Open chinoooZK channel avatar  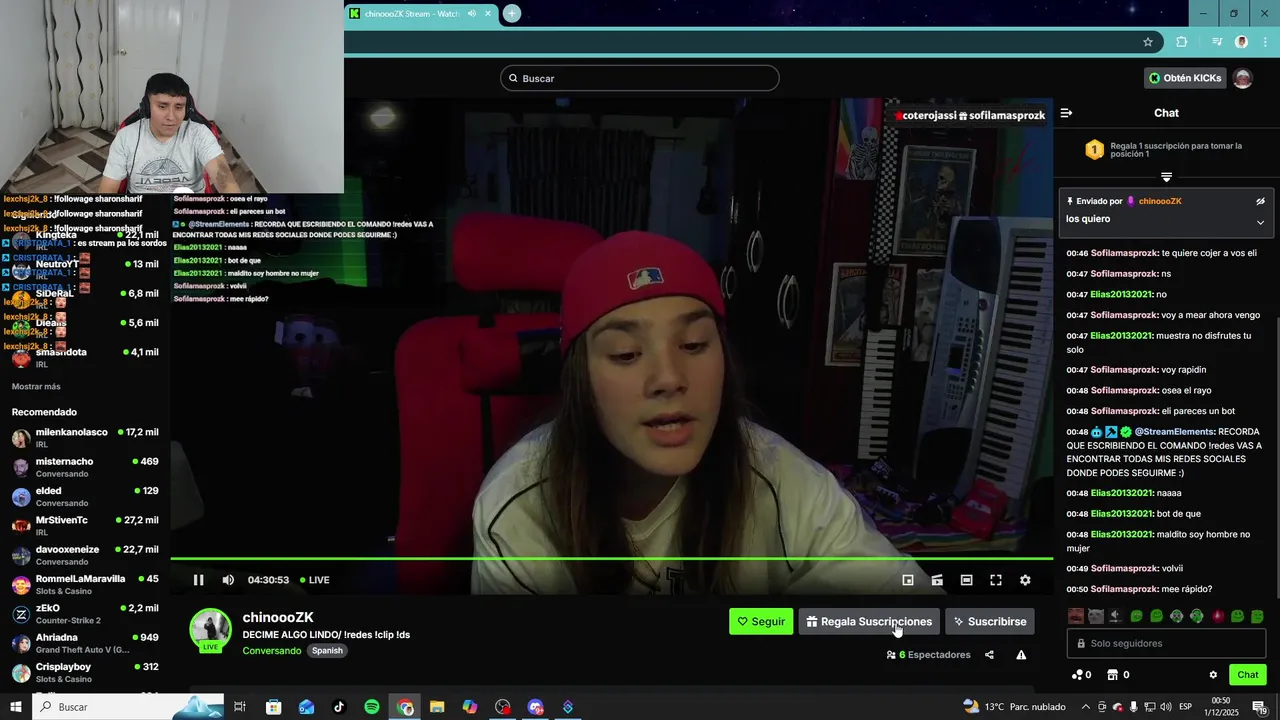[210, 630]
